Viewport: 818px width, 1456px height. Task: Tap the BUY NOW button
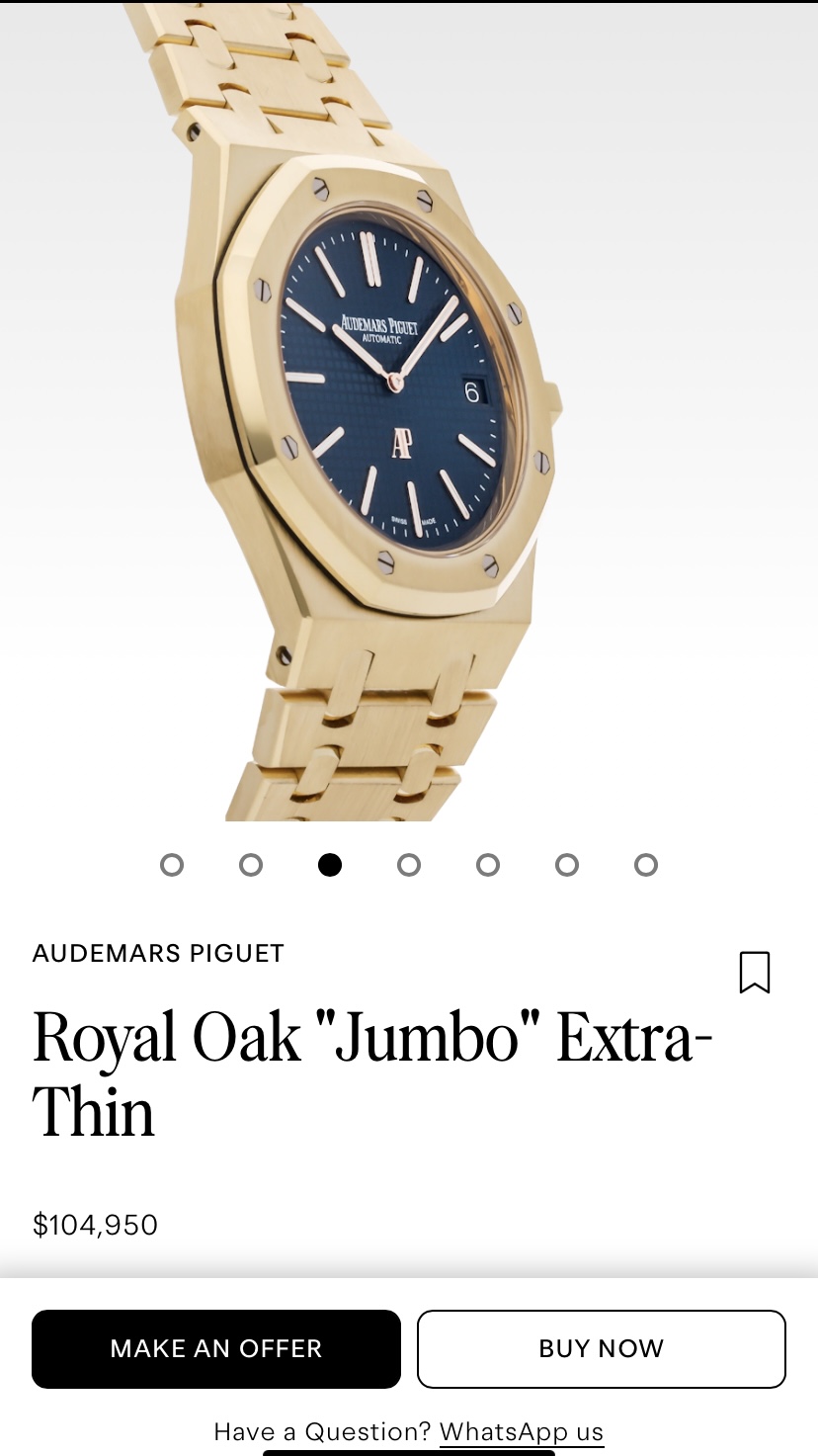click(x=602, y=1349)
